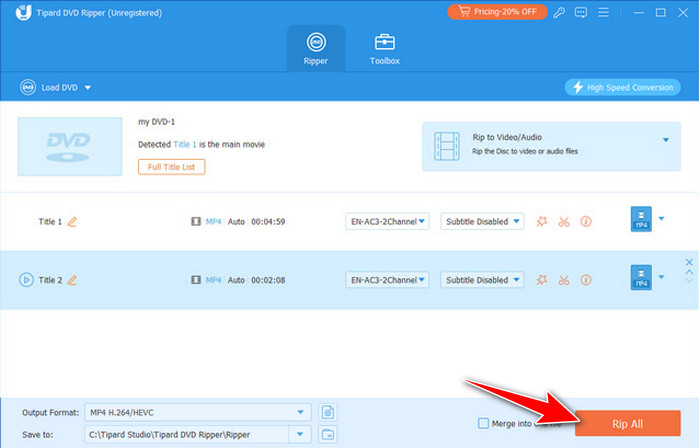The height and width of the screenshot is (448, 700).
Task: Browse the save folder icon
Action: pyautogui.click(x=327, y=433)
